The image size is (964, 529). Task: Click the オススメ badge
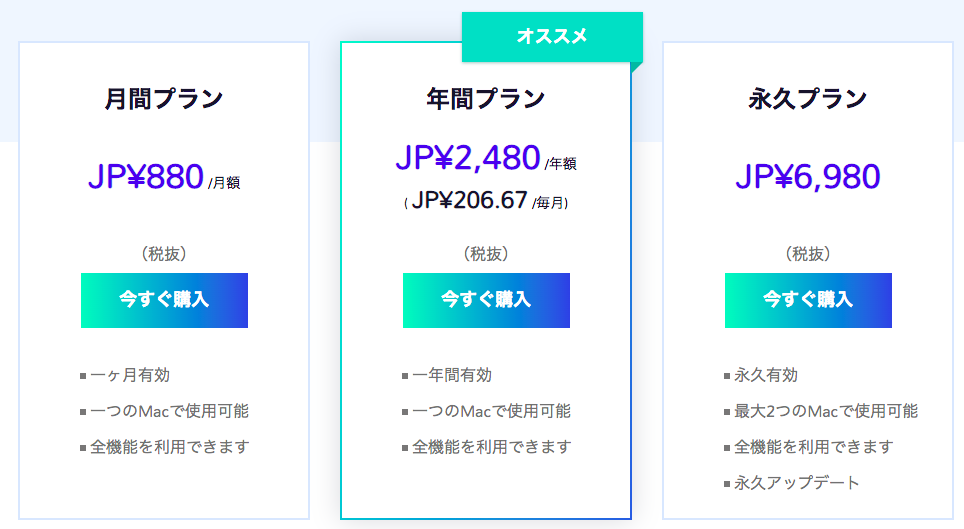pyautogui.click(x=552, y=37)
